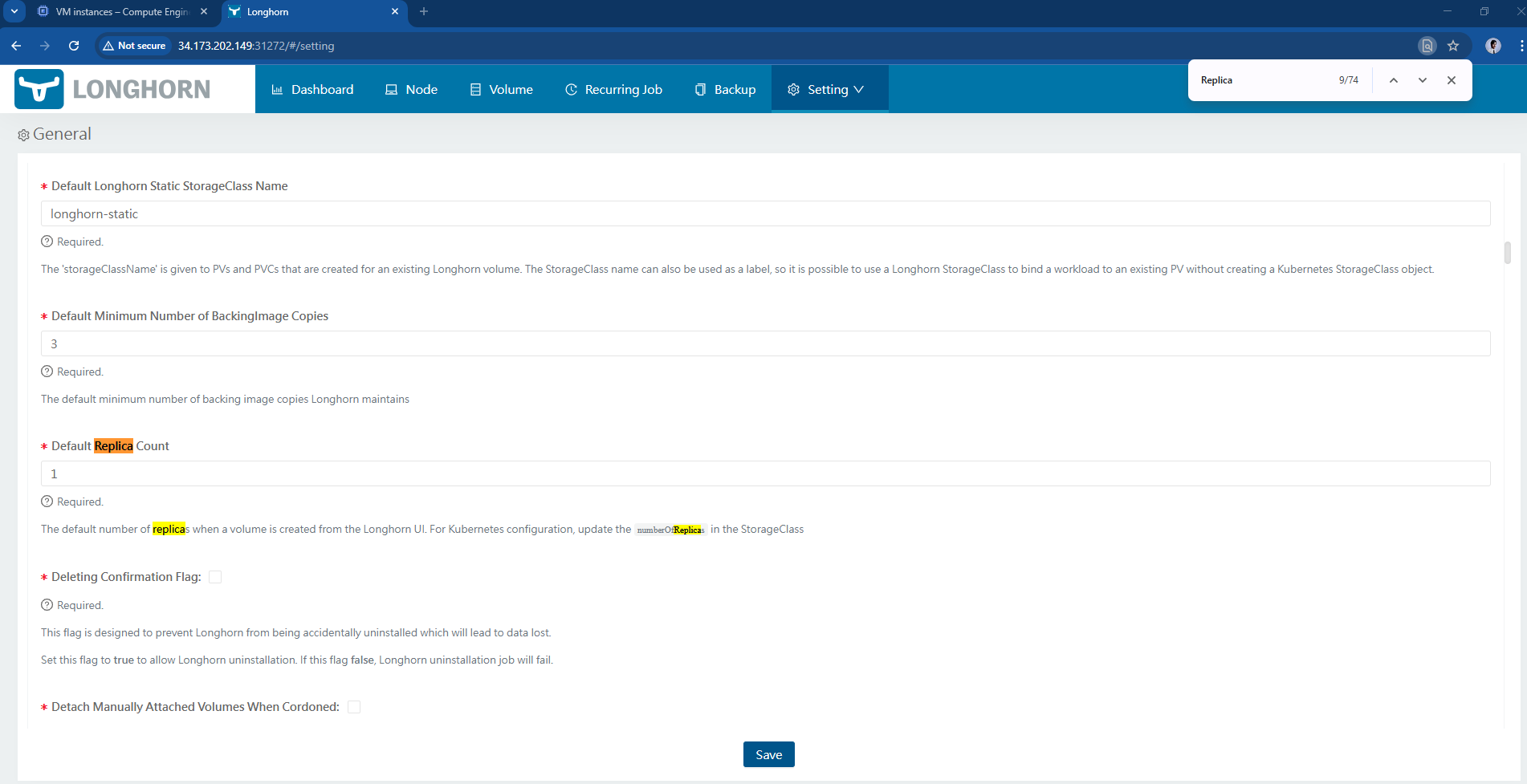Image resolution: width=1527 pixels, height=784 pixels.
Task: Click the Backup copy icon
Action: [700, 90]
